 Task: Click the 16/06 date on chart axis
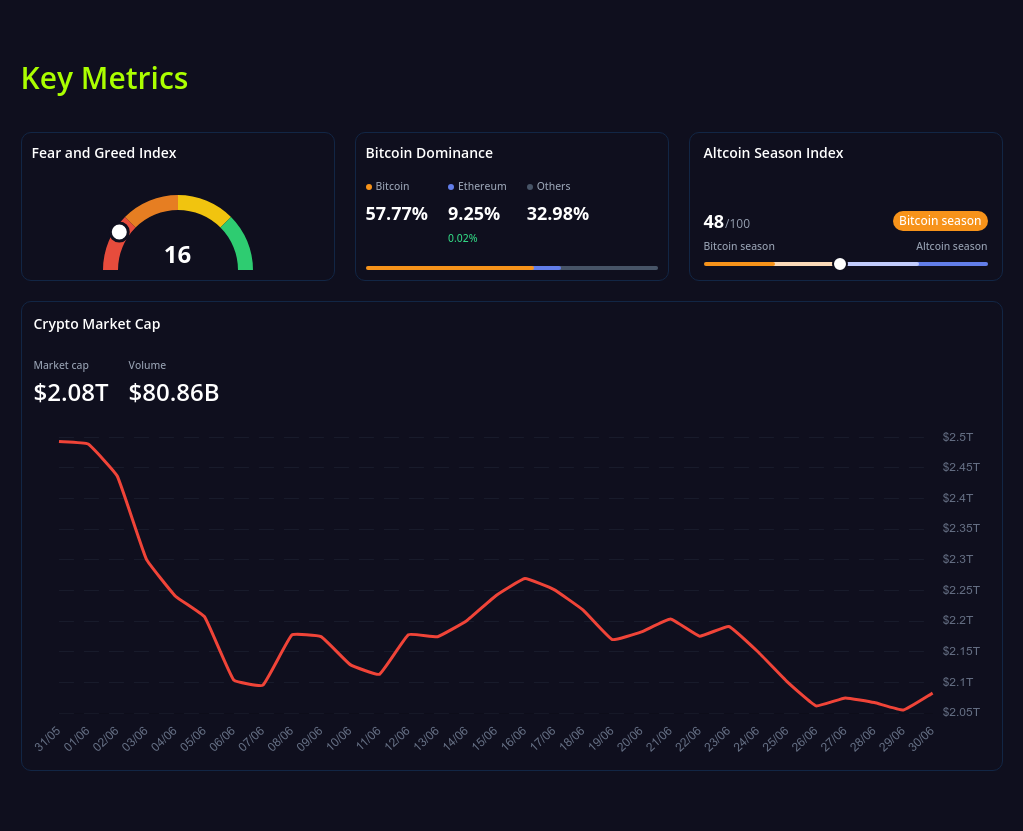pos(513,739)
